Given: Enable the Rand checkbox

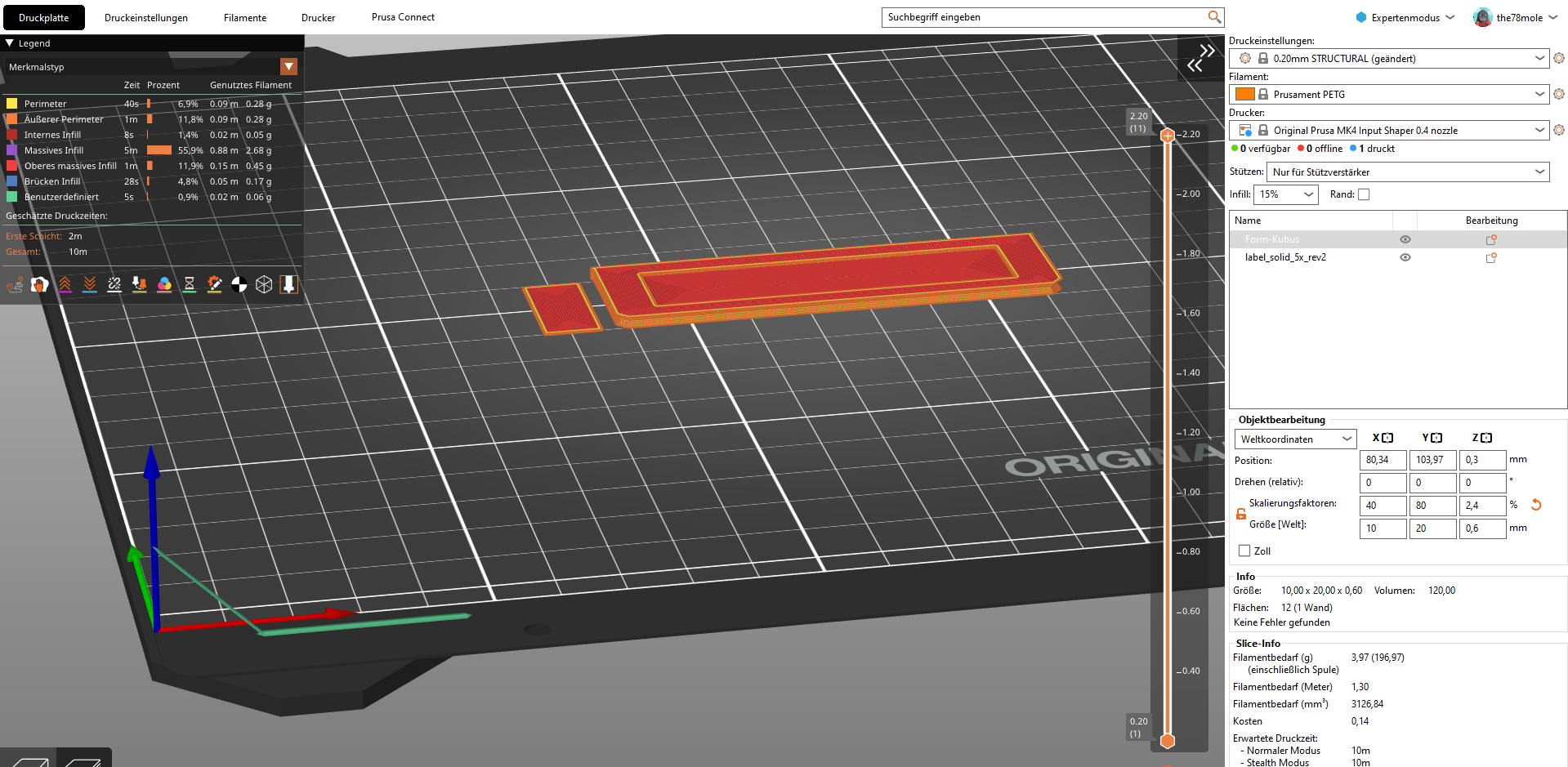Looking at the screenshot, I should [x=1364, y=194].
